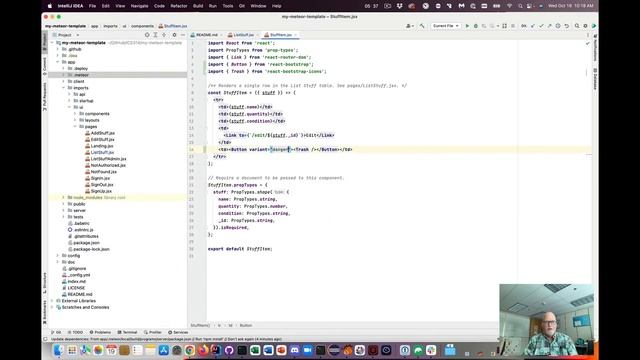Open Excel from the Dock
The width and height of the screenshot is (640, 360).
tap(255, 350)
